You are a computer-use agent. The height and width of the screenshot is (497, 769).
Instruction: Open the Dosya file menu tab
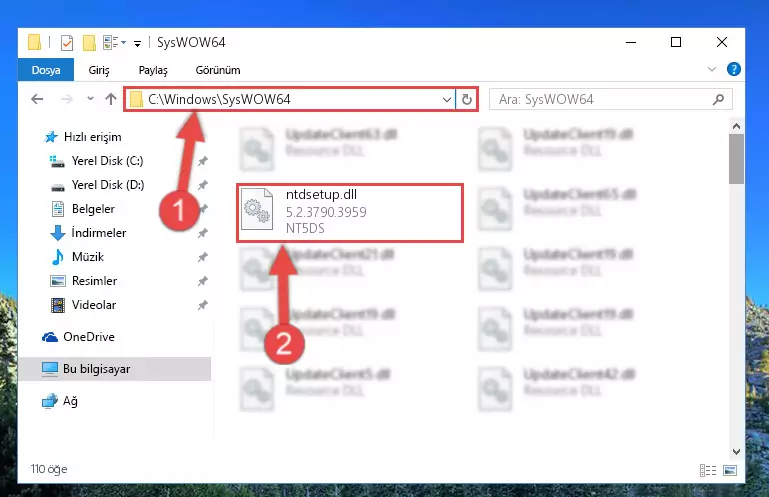coord(46,70)
